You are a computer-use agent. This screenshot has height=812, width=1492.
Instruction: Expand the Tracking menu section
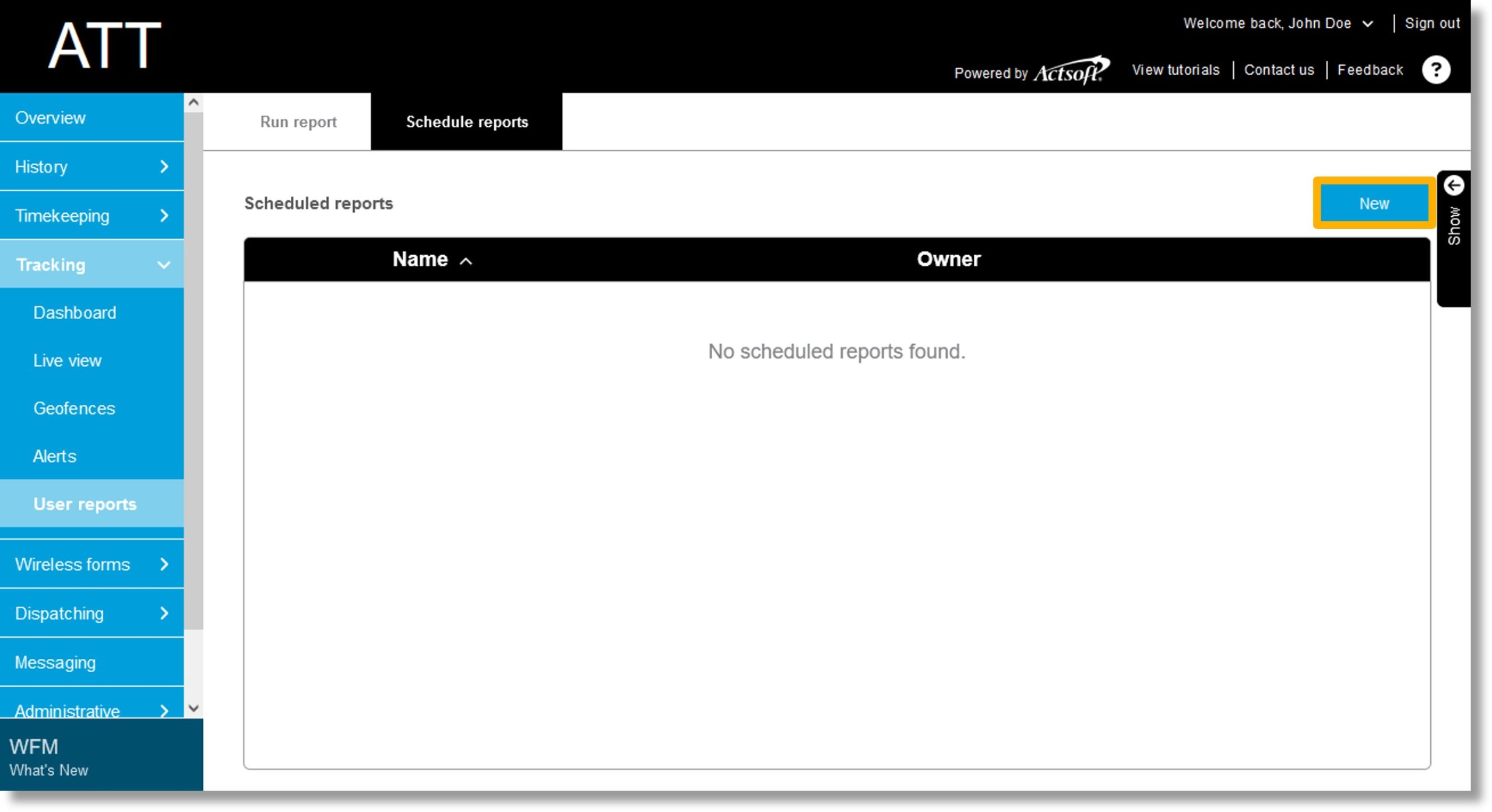point(92,264)
